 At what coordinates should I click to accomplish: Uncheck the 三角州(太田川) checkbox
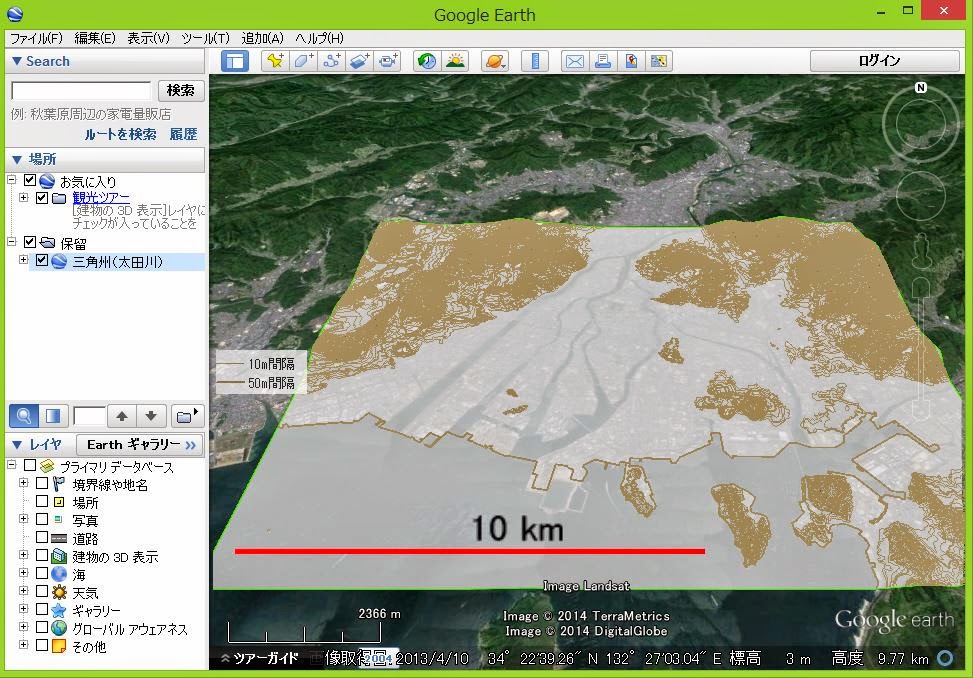click(x=42, y=261)
